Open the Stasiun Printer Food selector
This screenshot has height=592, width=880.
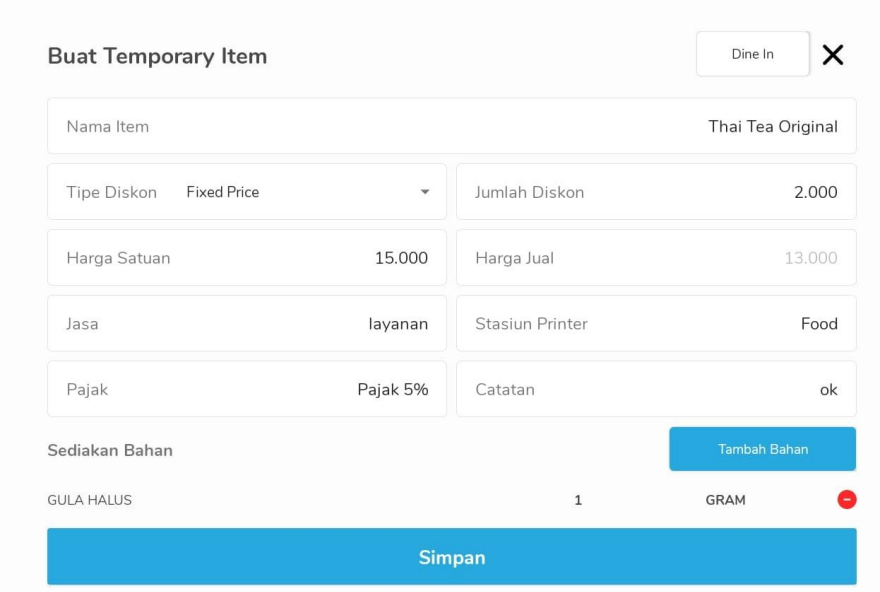click(656, 323)
